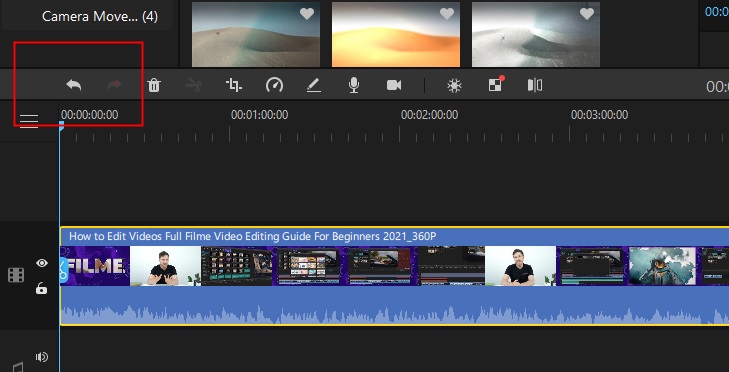Click the 00:02:00:00 ruler mark
The height and width of the screenshot is (372, 729).
(x=430, y=115)
